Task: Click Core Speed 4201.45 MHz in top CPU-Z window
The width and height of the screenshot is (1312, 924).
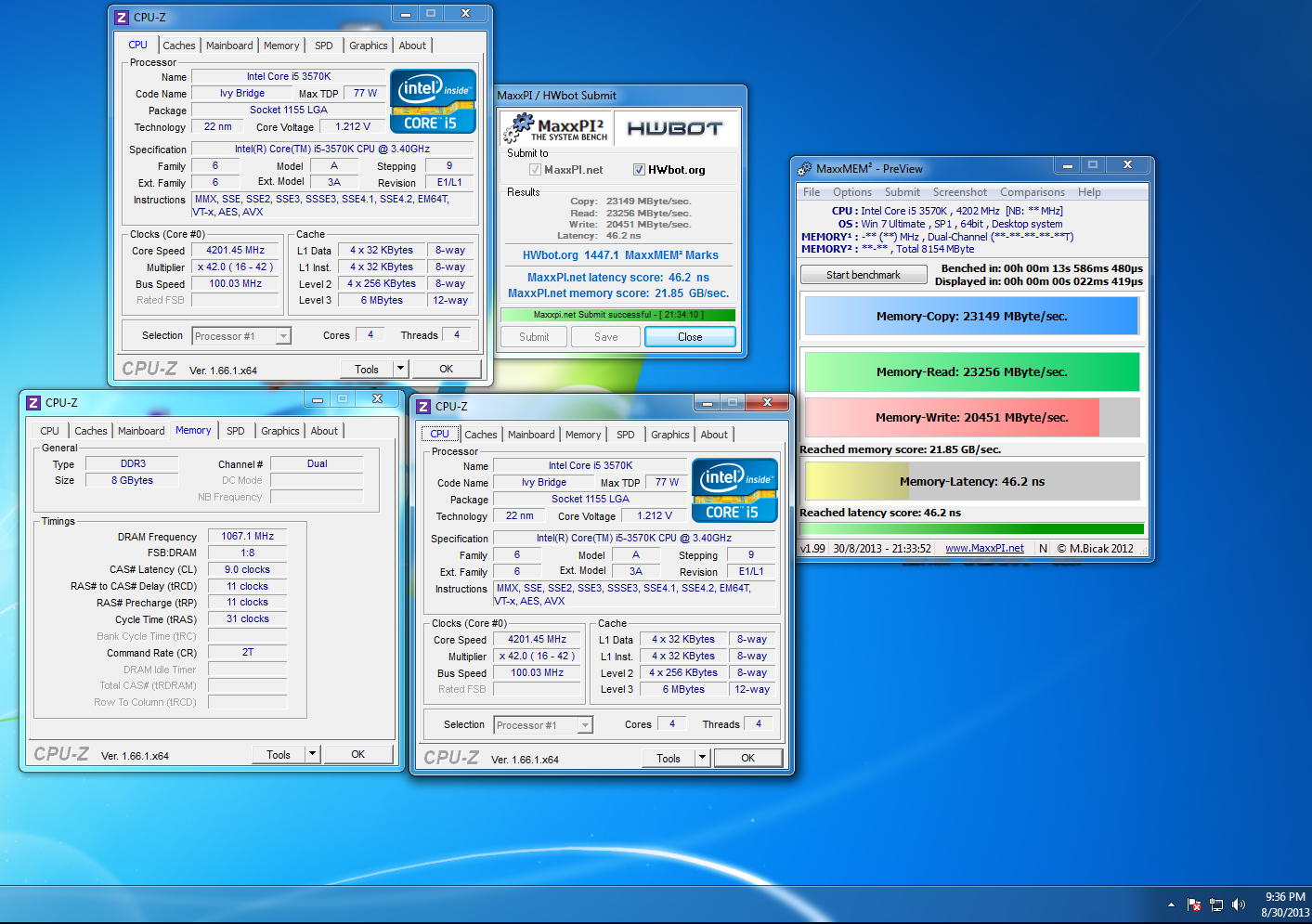Action: tap(235, 250)
